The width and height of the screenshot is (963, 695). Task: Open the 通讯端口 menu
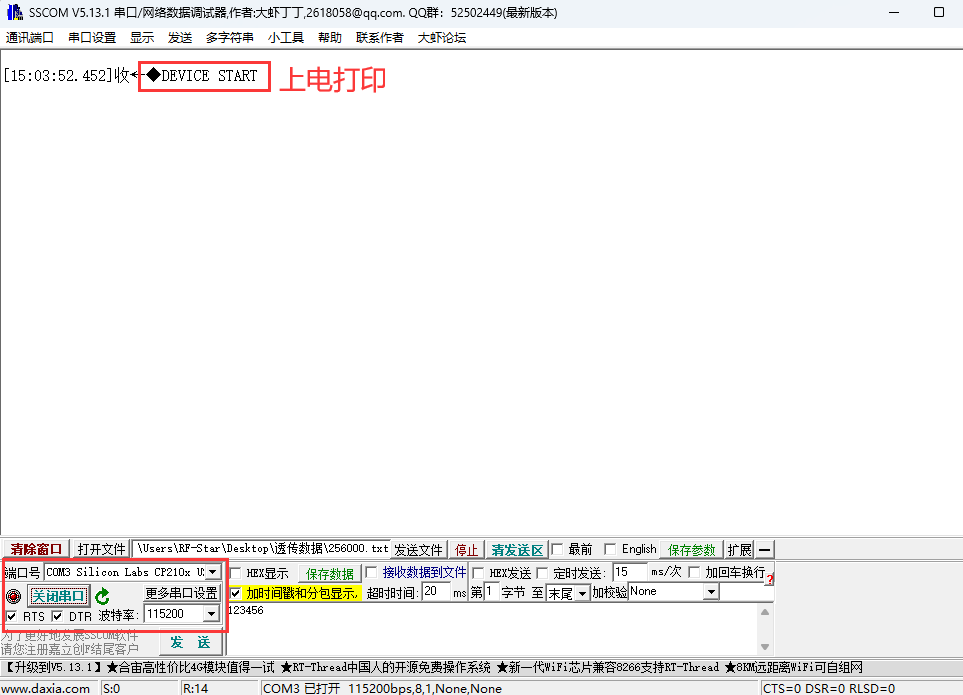[x=29, y=37]
